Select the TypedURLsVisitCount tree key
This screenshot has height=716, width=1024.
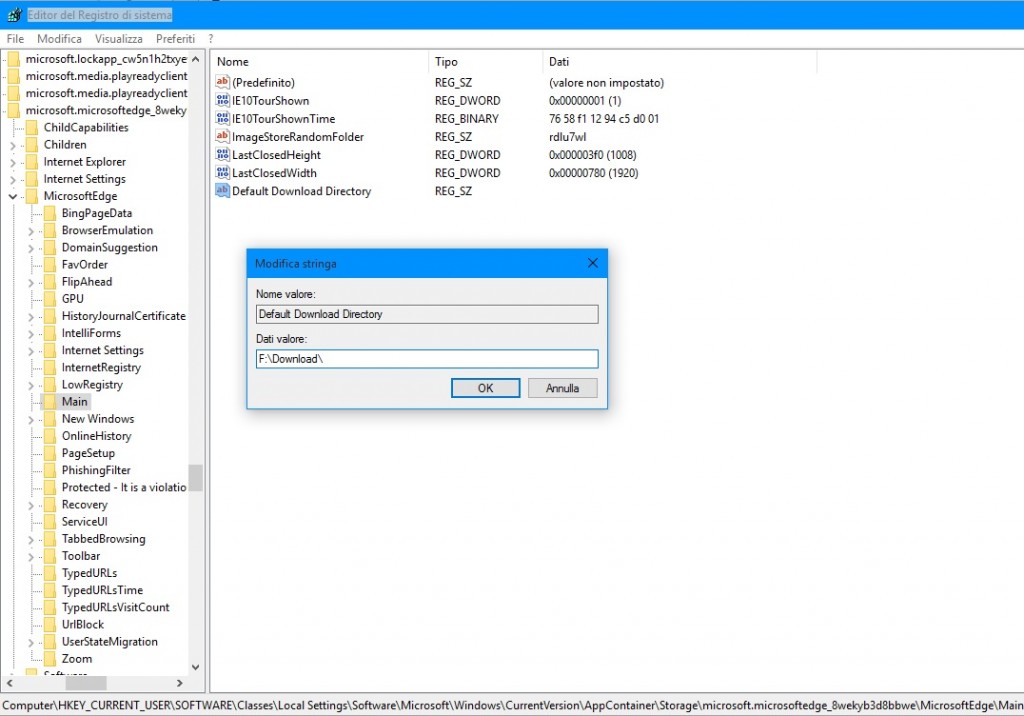pos(115,608)
